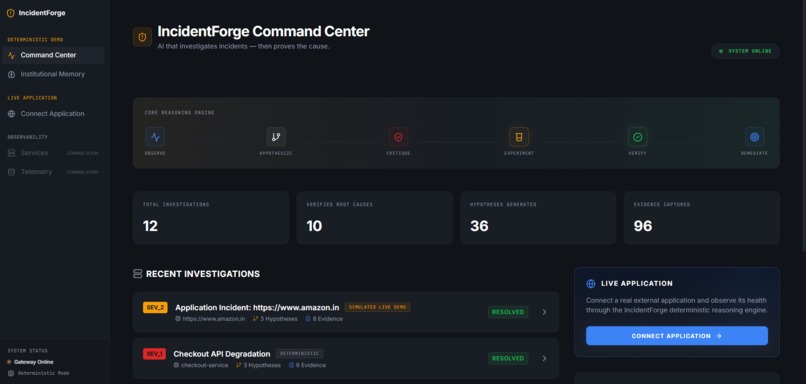Select Connect Application in sidebar
This screenshot has height=384, width=806.
point(53,114)
